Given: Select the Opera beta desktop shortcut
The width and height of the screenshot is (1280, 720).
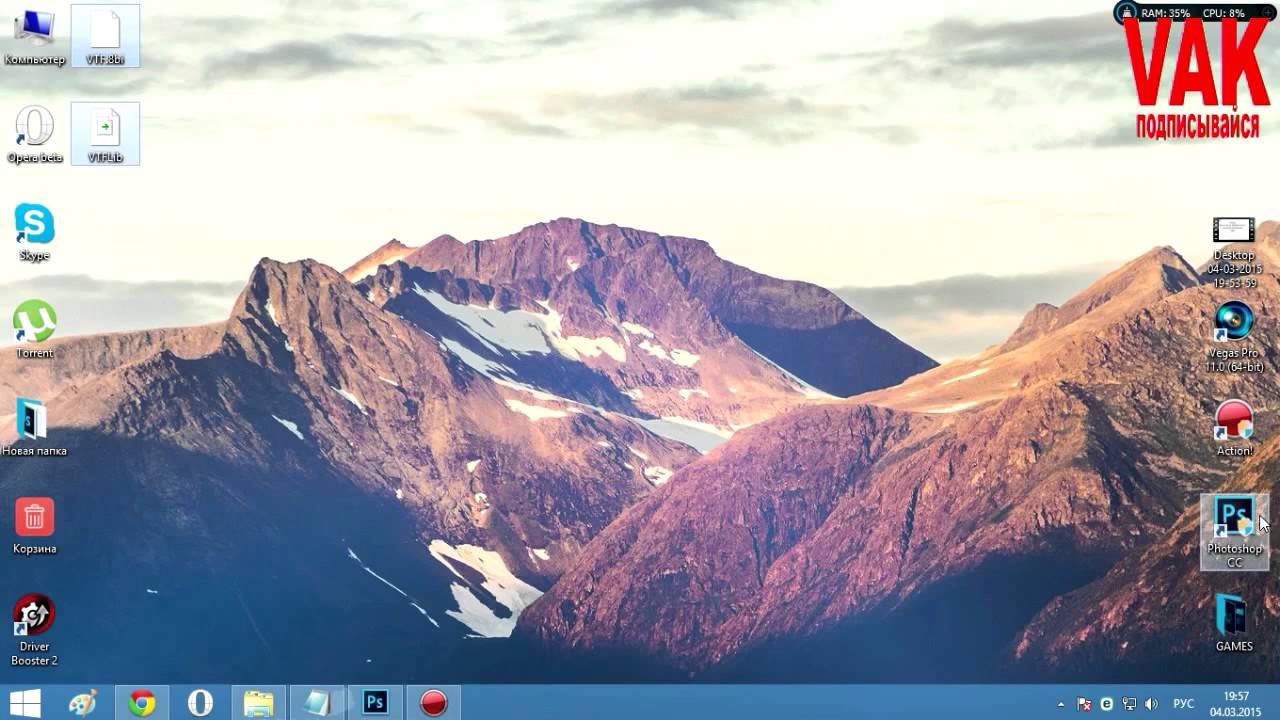Looking at the screenshot, I should click(34, 134).
